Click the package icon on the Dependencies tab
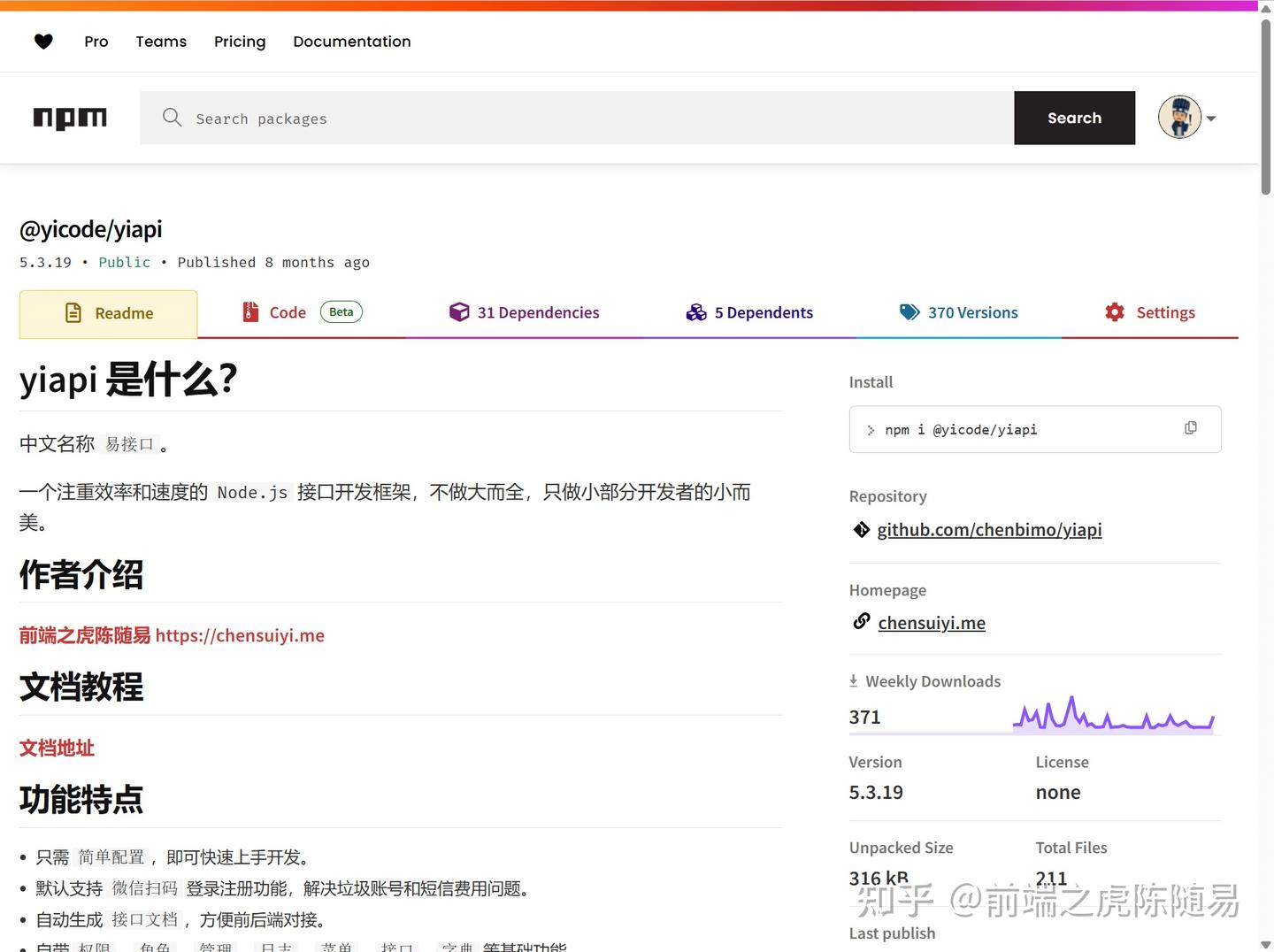1274x952 pixels. coord(459,311)
